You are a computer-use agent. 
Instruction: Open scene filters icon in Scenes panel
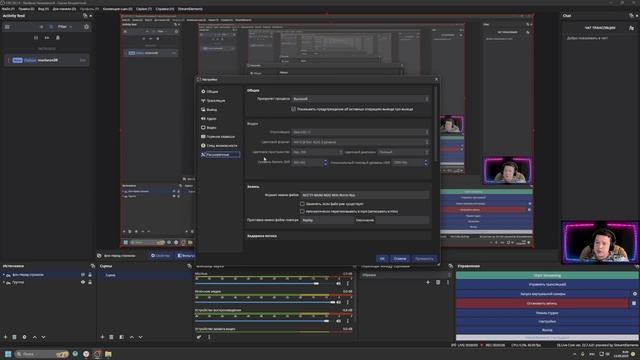(x=122, y=337)
